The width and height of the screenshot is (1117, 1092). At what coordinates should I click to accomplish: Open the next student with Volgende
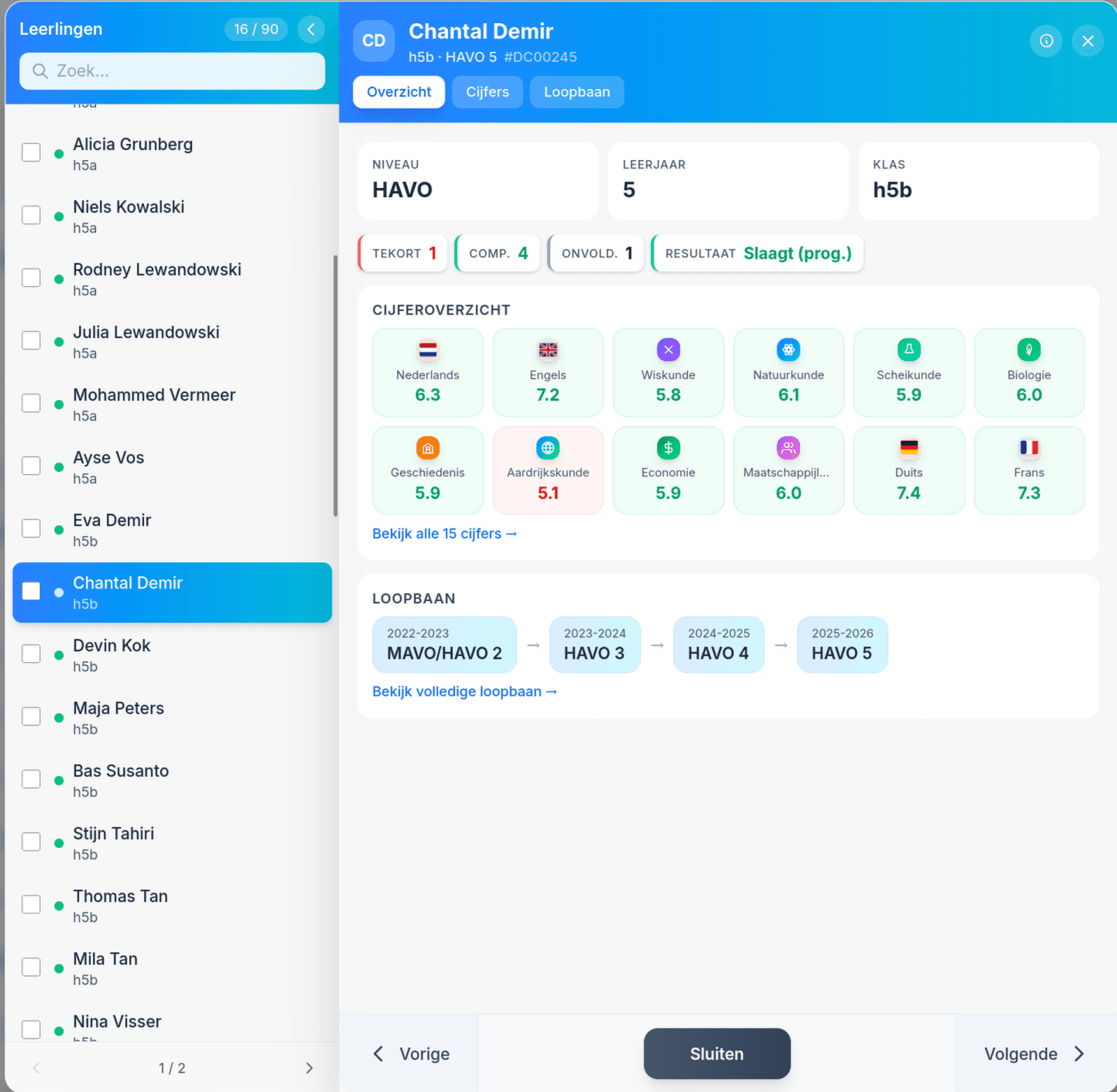coord(1034,1054)
